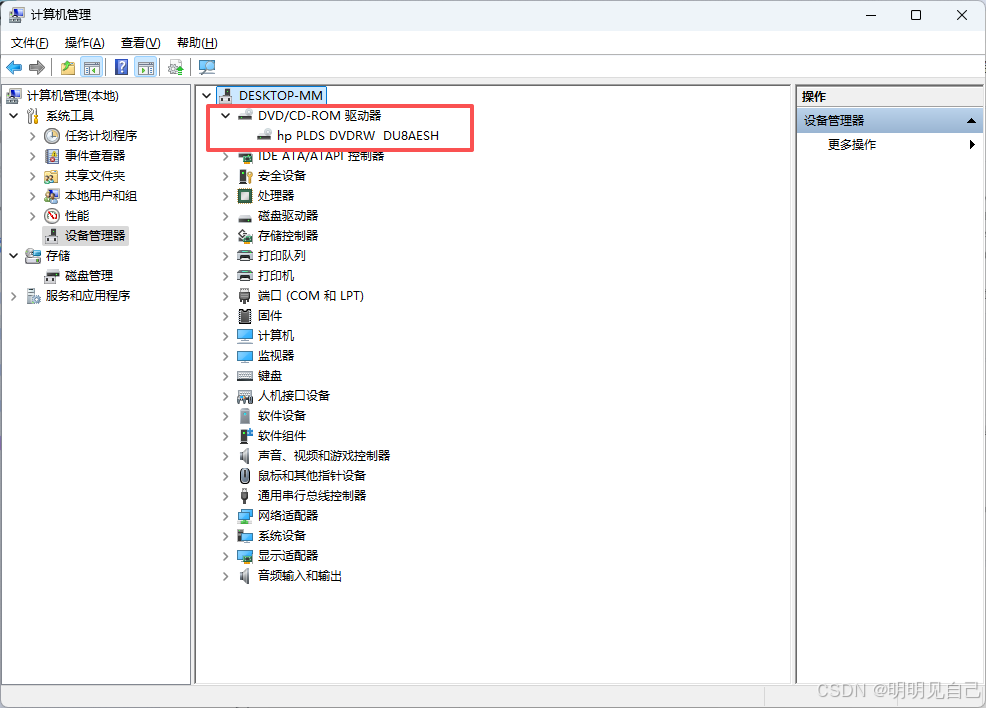Screen dimensions: 986x708
Task: Expand the 声音、视频和游戏控制器 category
Action: [x=225, y=456]
